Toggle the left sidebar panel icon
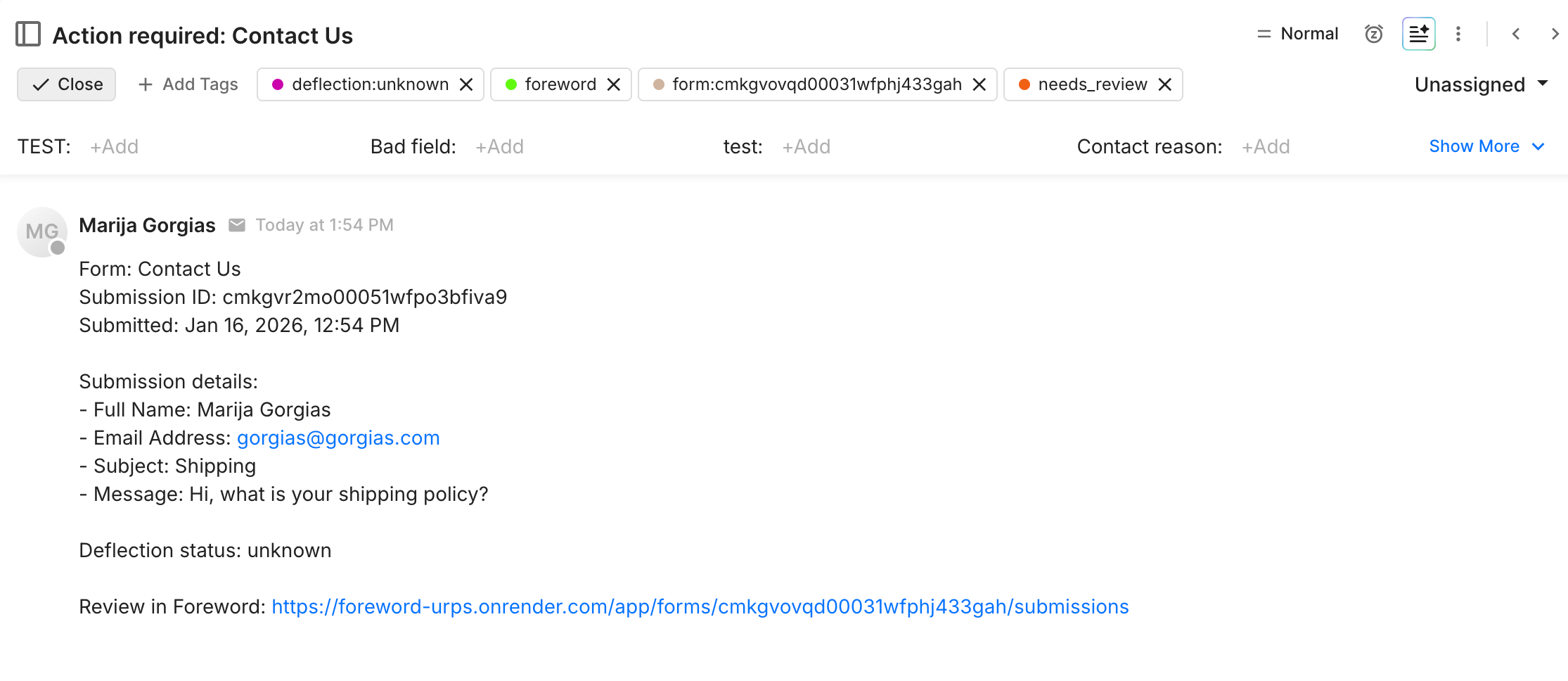This screenshot has width=1568, height=681. click(28, 34)
